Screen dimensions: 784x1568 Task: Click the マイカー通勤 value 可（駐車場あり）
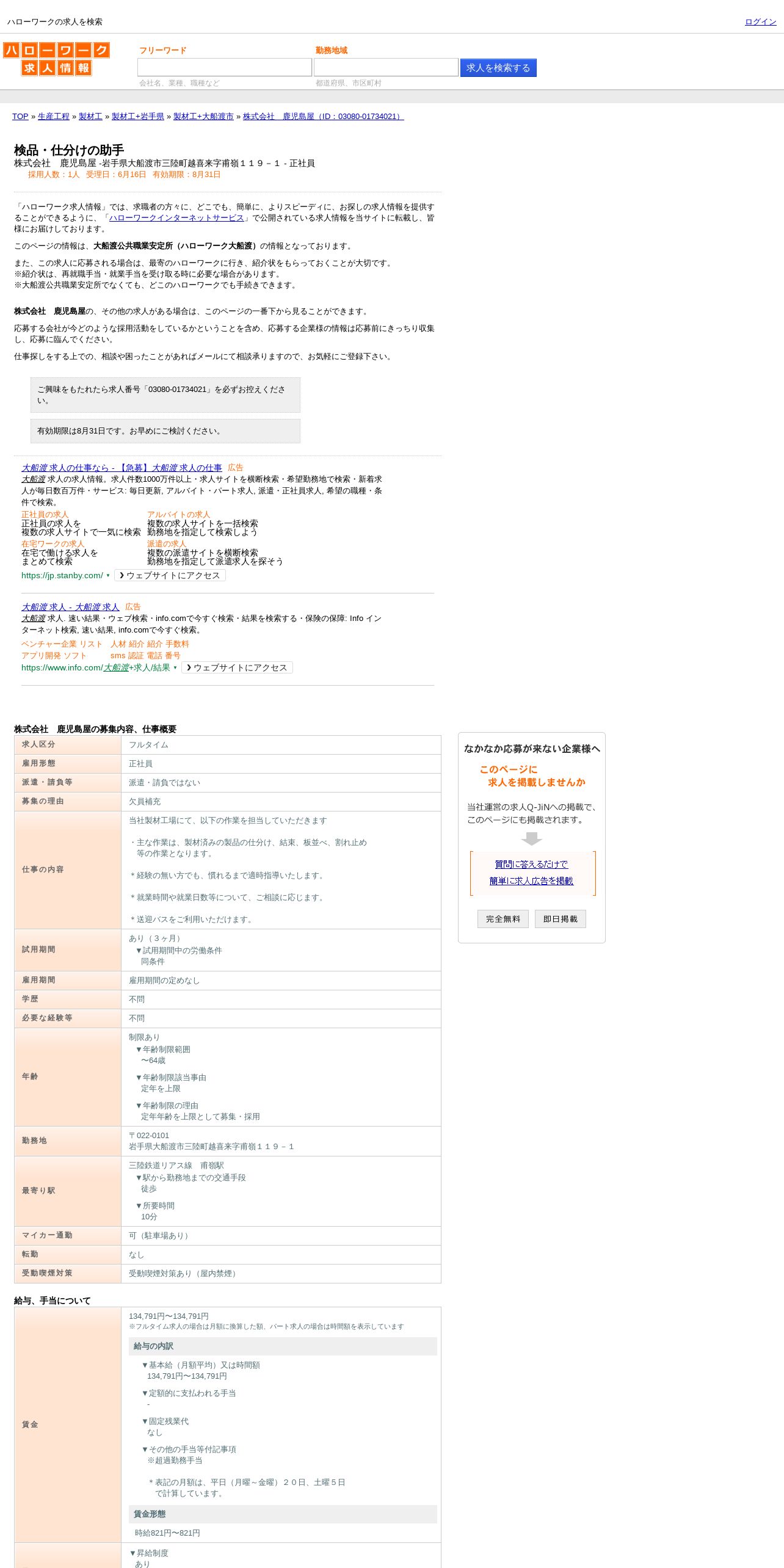(161, 1236)
